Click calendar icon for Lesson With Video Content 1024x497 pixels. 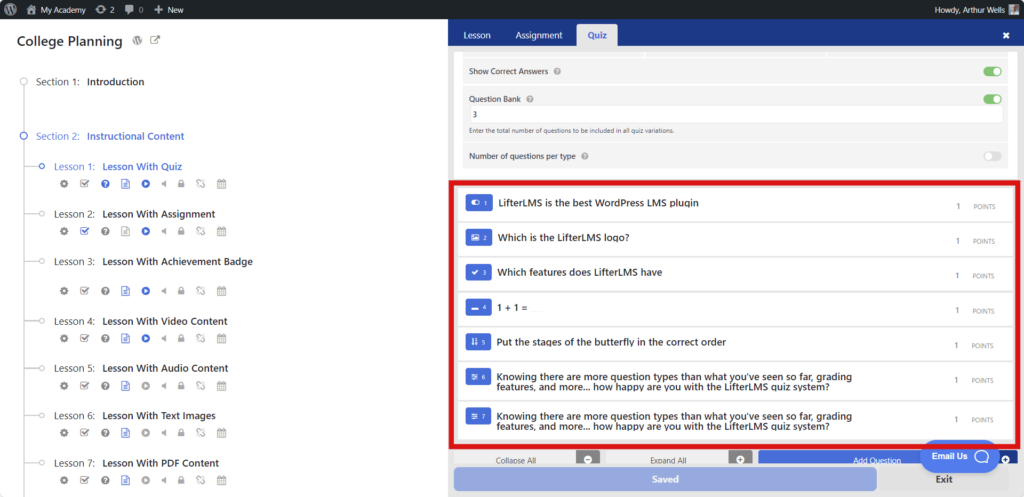221,338
